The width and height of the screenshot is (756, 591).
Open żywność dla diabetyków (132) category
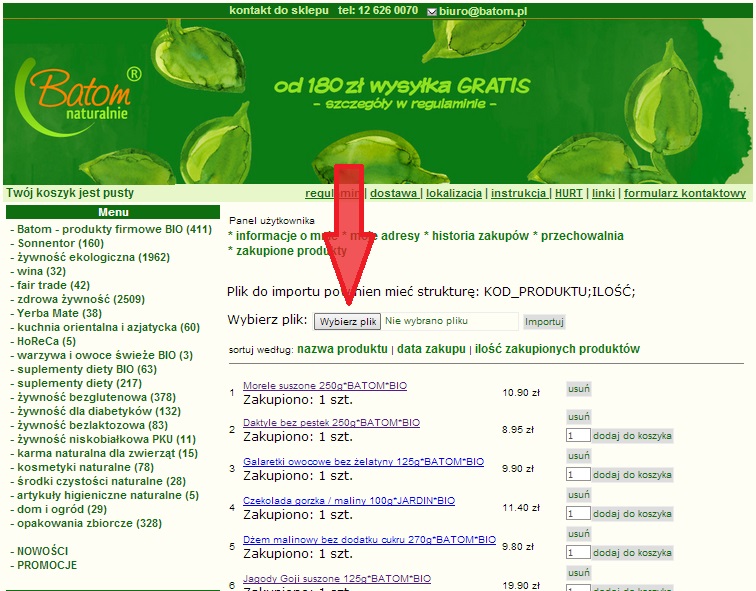point(99,411)
